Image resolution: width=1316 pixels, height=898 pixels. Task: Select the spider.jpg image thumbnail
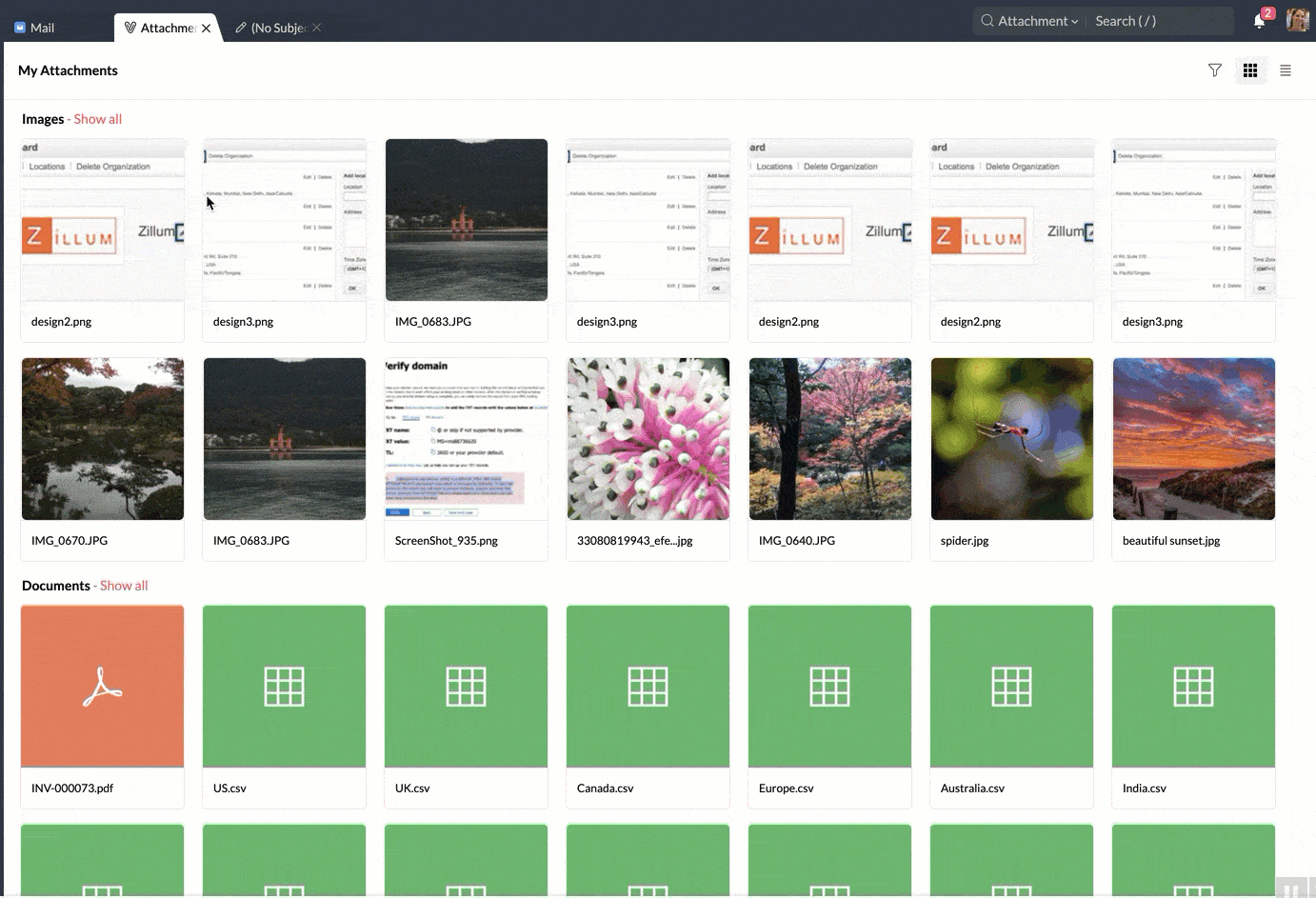click(1011, 439)
